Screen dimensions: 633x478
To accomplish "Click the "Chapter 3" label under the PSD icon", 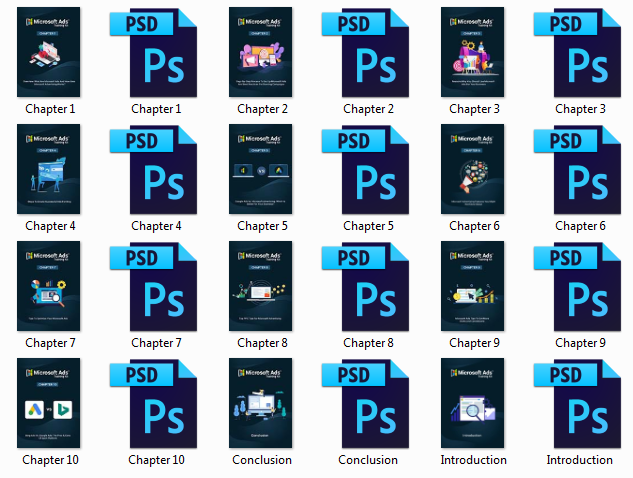I will point(580,109).
